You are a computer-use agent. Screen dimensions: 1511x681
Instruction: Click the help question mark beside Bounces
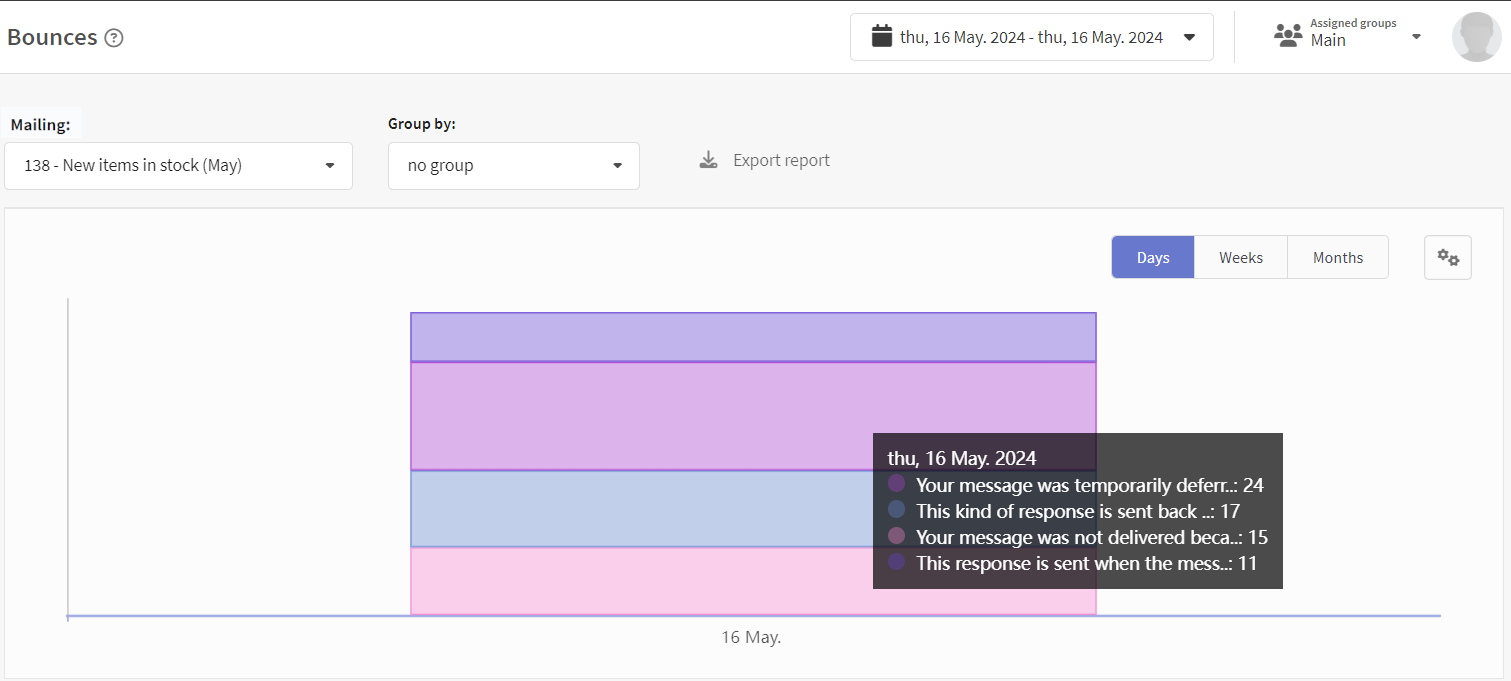pos(114,38)
